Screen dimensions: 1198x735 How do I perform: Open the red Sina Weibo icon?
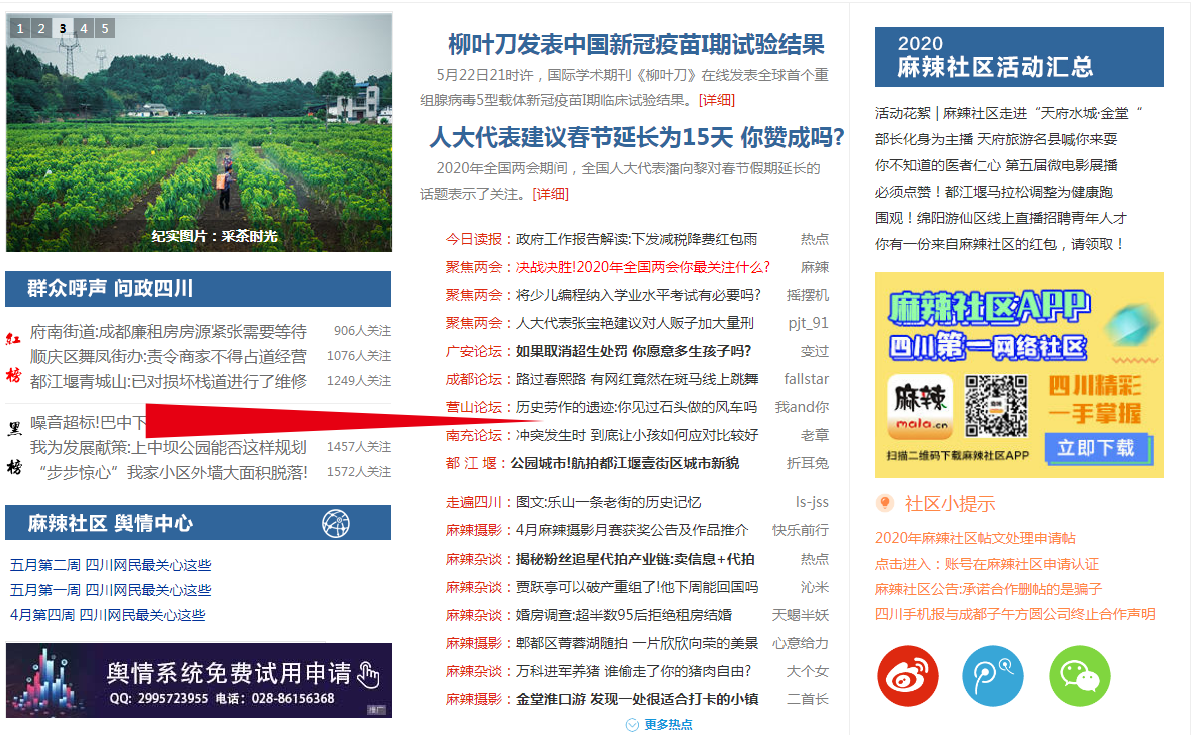coord(907,676)
